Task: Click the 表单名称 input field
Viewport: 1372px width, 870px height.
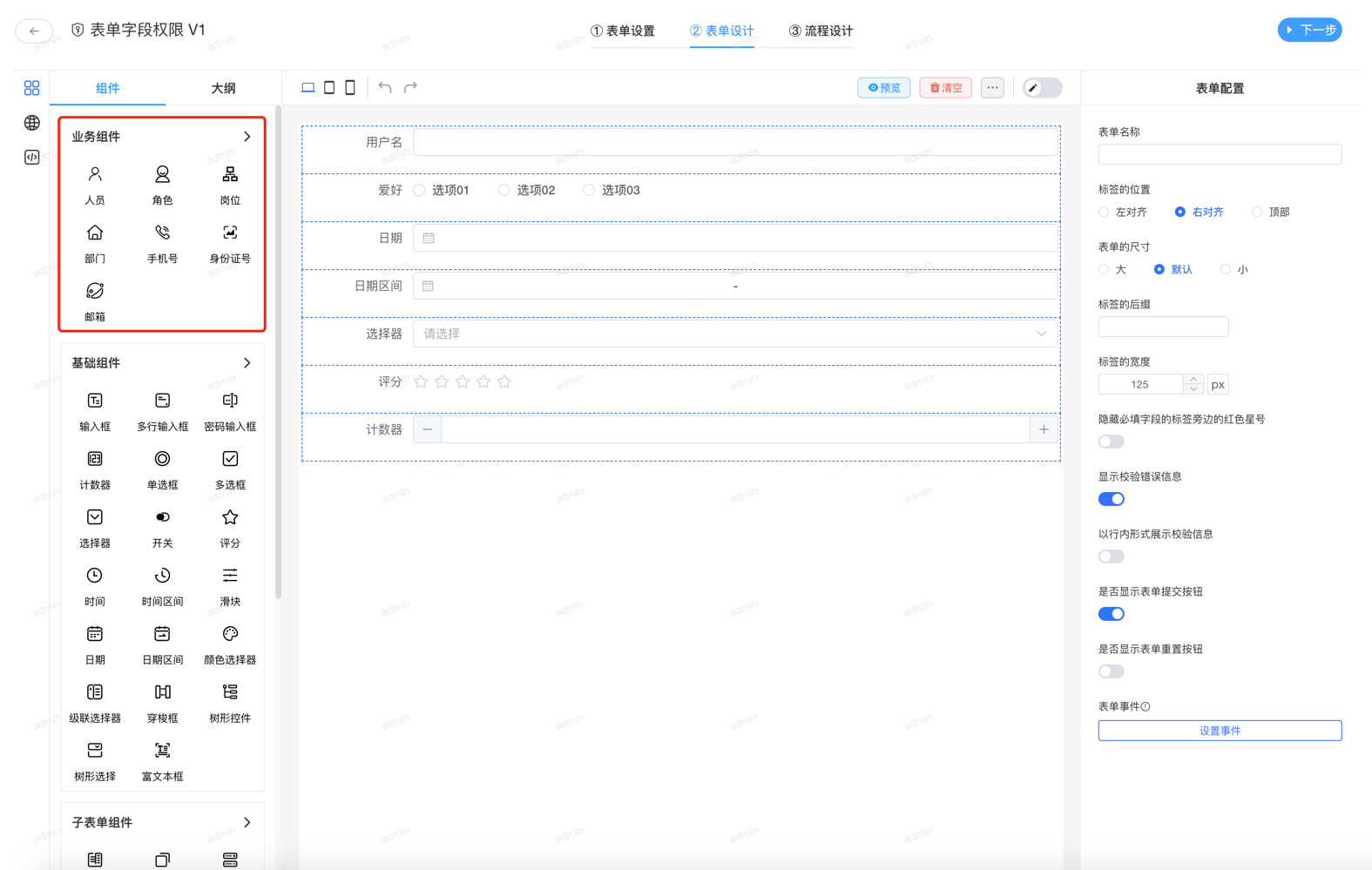Action: click(x=1219, y=155)
